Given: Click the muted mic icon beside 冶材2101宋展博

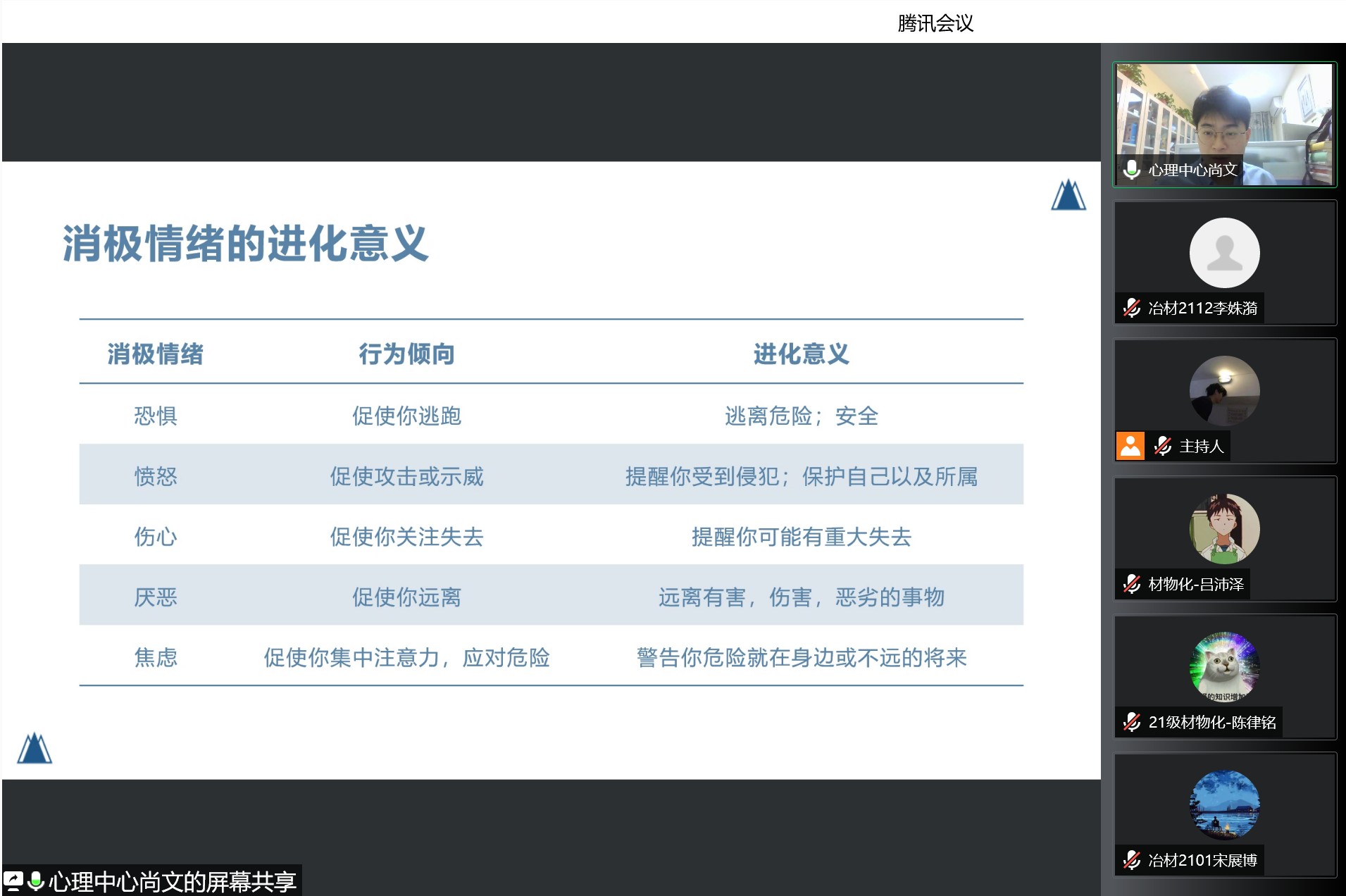Looking at the screenshot, I should (x=1131, y=860).
